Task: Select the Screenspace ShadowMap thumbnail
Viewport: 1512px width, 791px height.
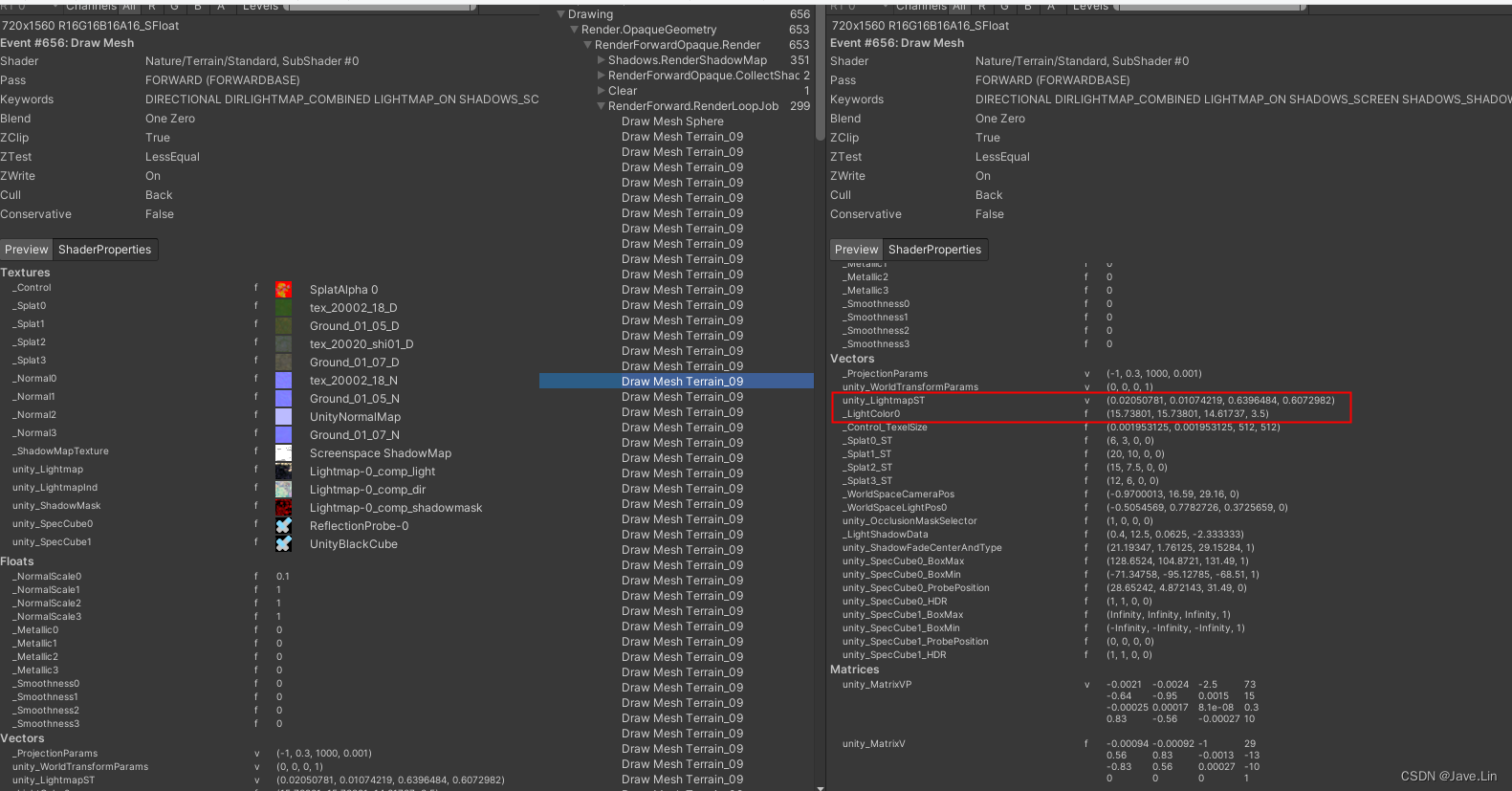Action: pos(284,453)
